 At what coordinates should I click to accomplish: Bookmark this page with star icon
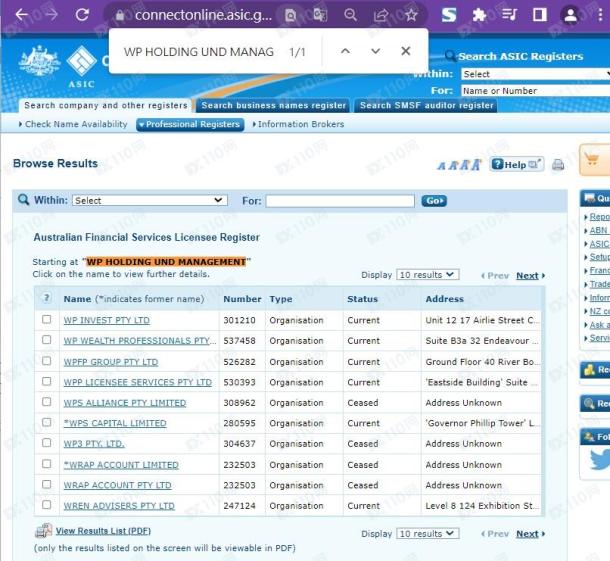pyautogui.click(x=411, y=15)
